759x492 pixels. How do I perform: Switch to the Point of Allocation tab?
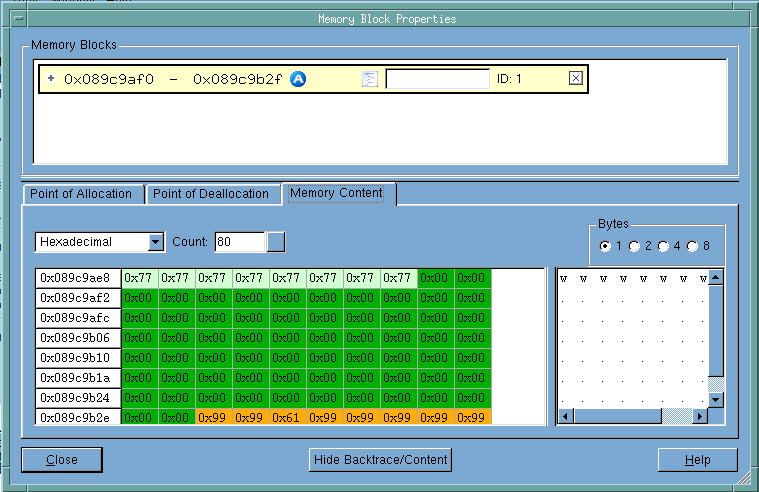[80, 194]
